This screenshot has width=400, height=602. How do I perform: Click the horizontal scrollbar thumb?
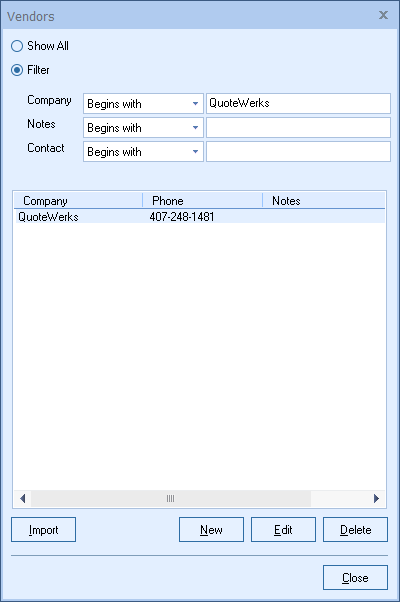coord(170,498)
